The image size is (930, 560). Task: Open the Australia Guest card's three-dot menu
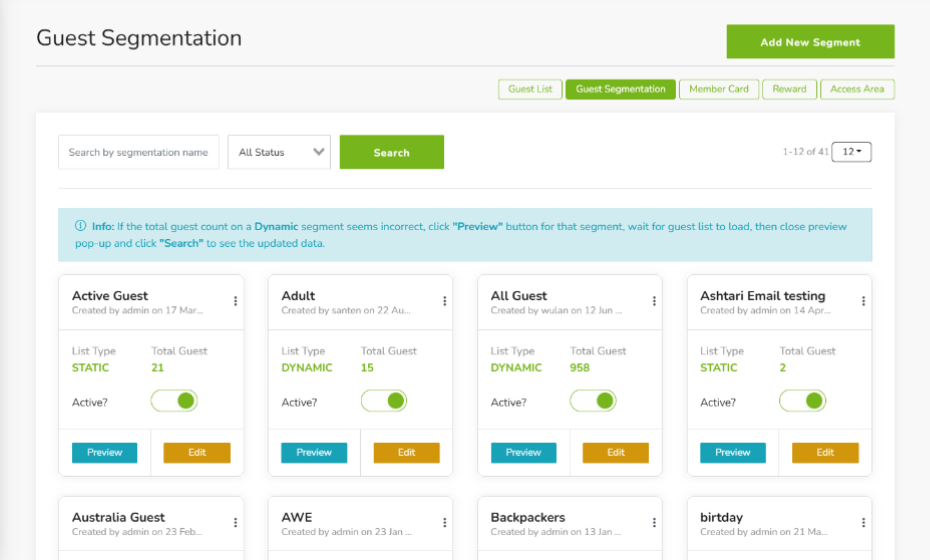[235, 523]
